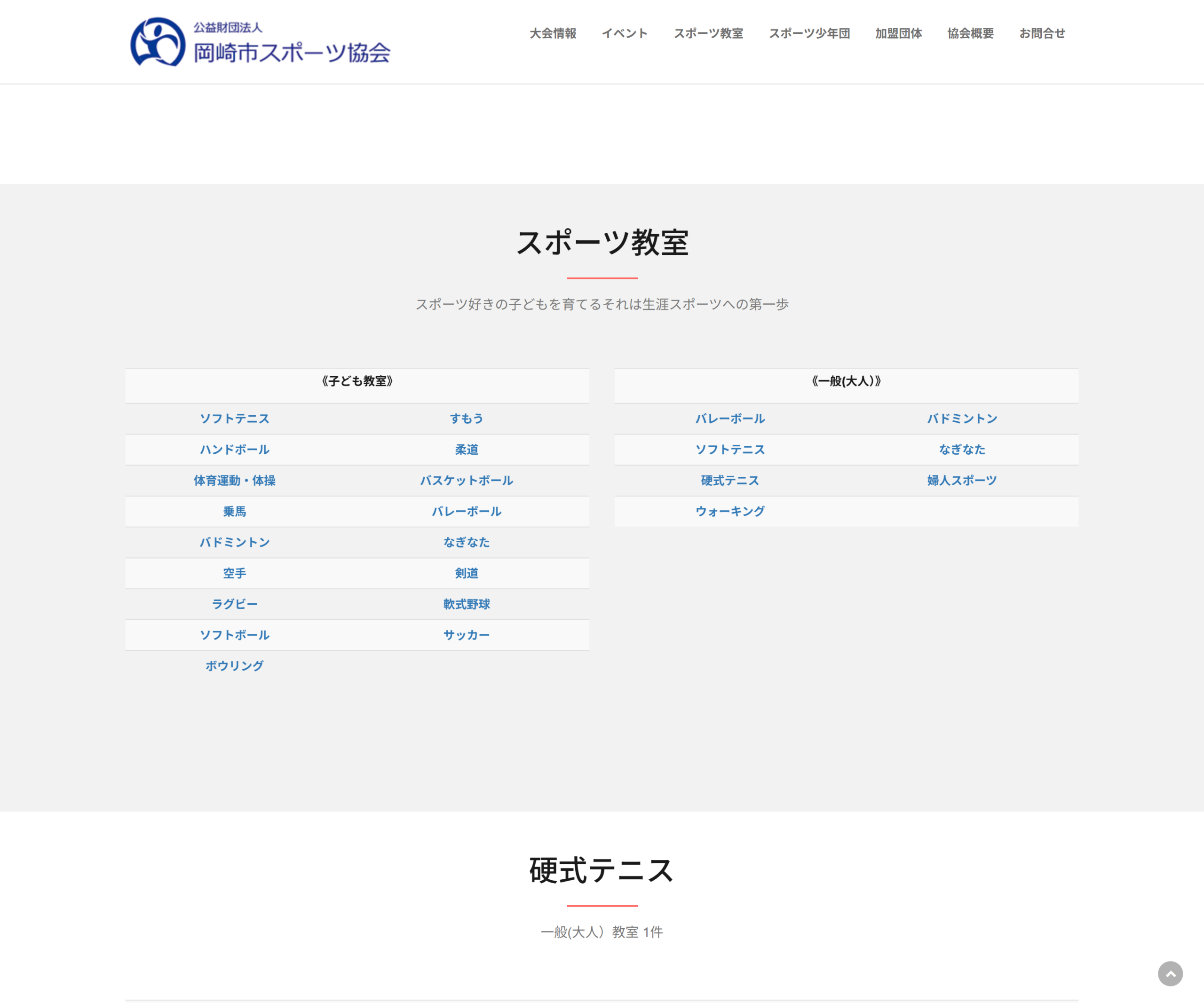Open the ソフトボール class link
The height and width of the screenshot is (1003, 1204).
(235, 635)
